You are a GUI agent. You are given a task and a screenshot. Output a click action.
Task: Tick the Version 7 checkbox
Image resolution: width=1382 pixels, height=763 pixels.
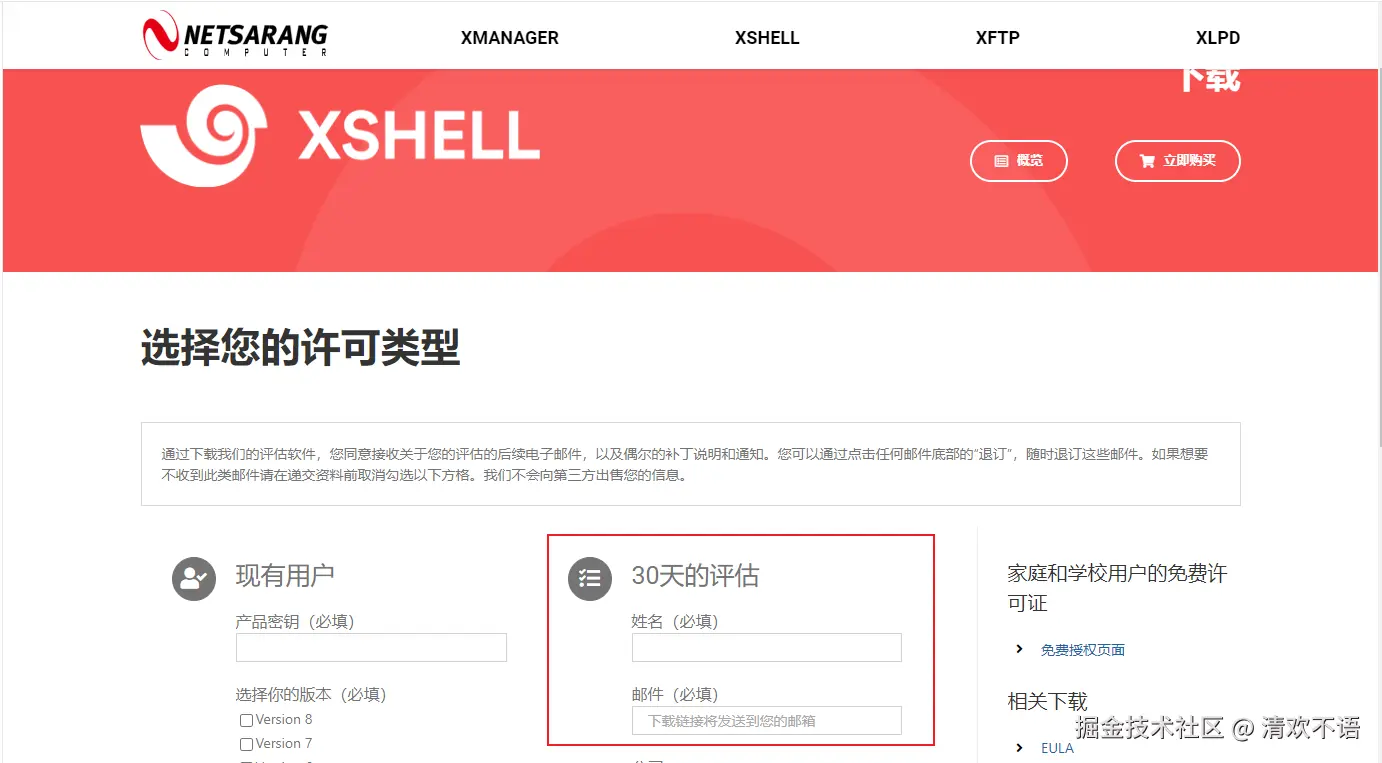coord(246,744)
